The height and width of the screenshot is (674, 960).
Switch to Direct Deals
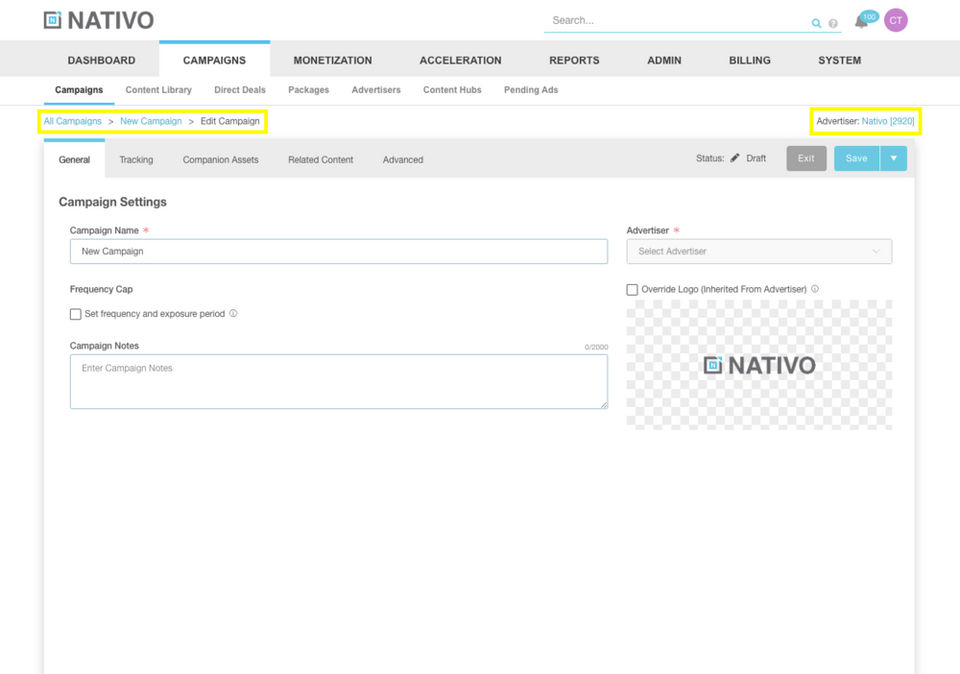point(240,90)
